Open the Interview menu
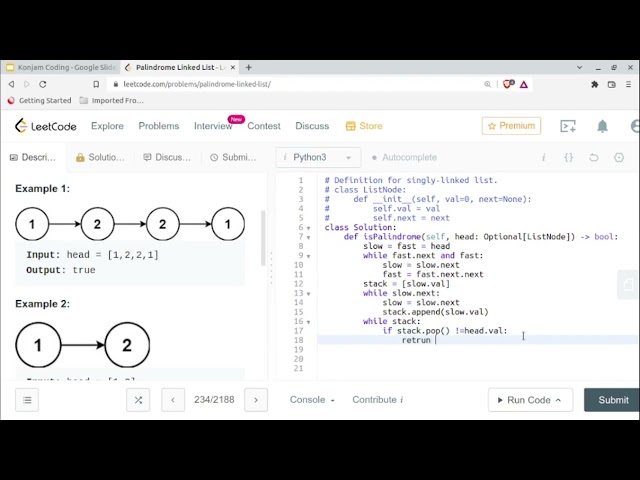Image resolution: width=640 pixels, height=480 pixels. (213, 126)
